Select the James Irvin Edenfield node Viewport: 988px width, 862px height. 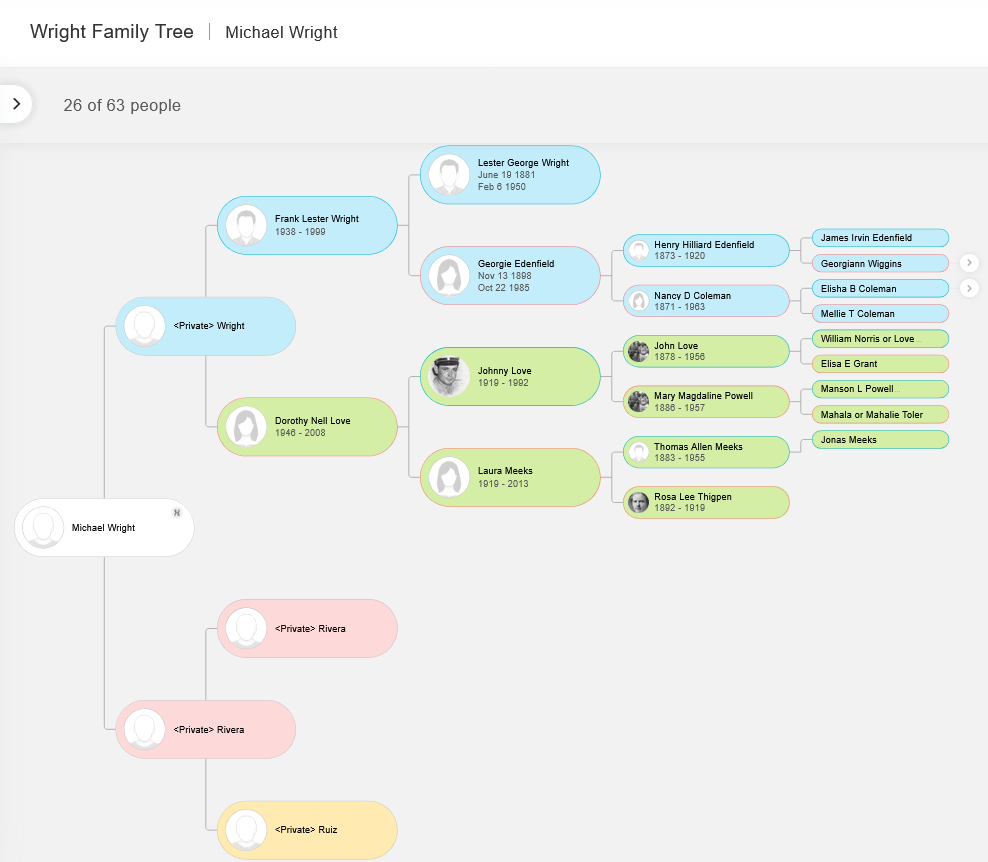(879, 238)
